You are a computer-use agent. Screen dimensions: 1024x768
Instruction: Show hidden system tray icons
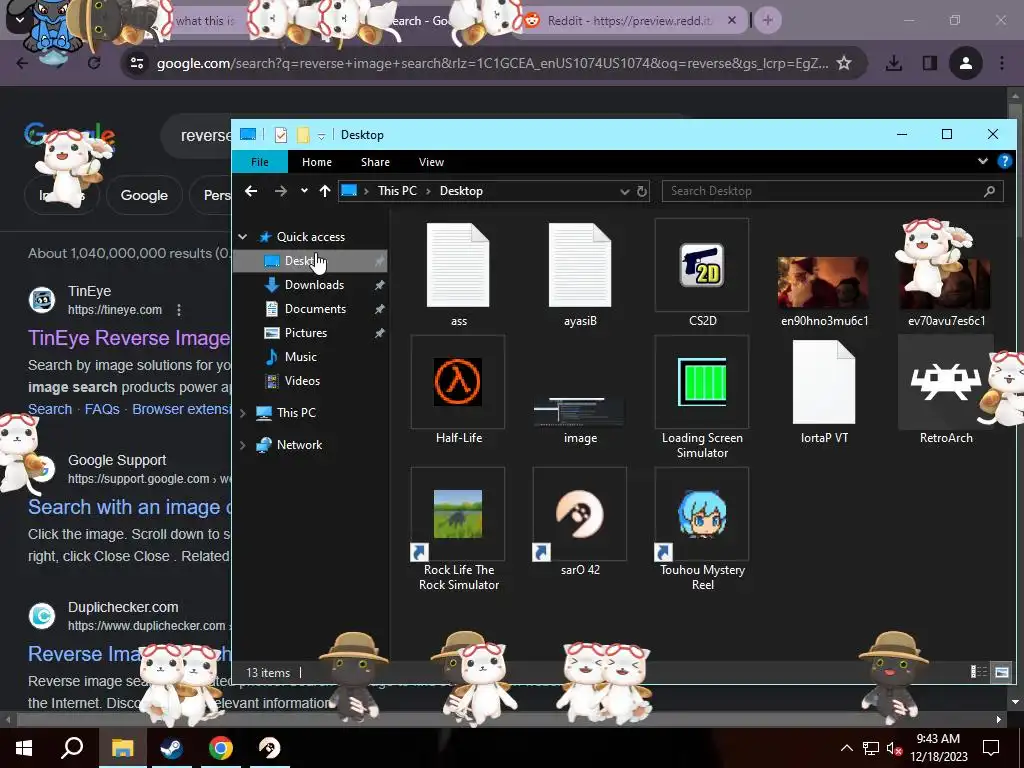click(846, 748)
